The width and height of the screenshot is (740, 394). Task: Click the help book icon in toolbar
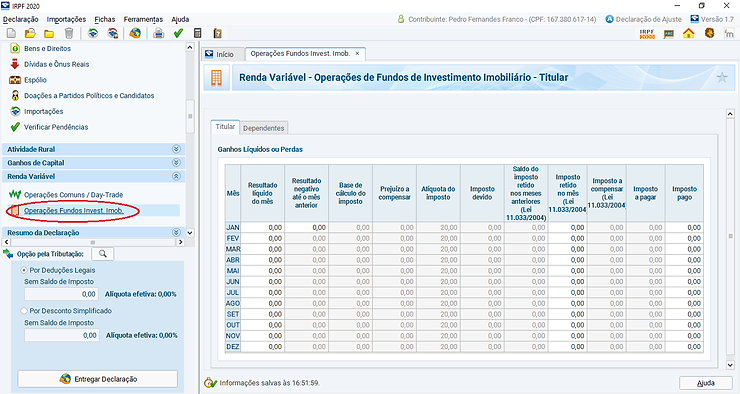(217, 34)
